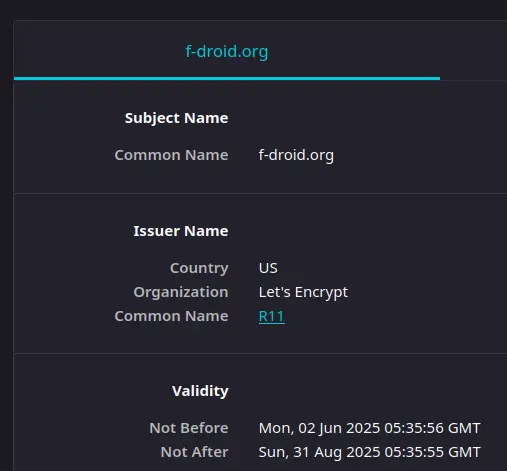Image resolution: width=507 pixels, height=471 pixels.
Task: Click the blue active tab underline indicator
Action: [x=227, y=79]
